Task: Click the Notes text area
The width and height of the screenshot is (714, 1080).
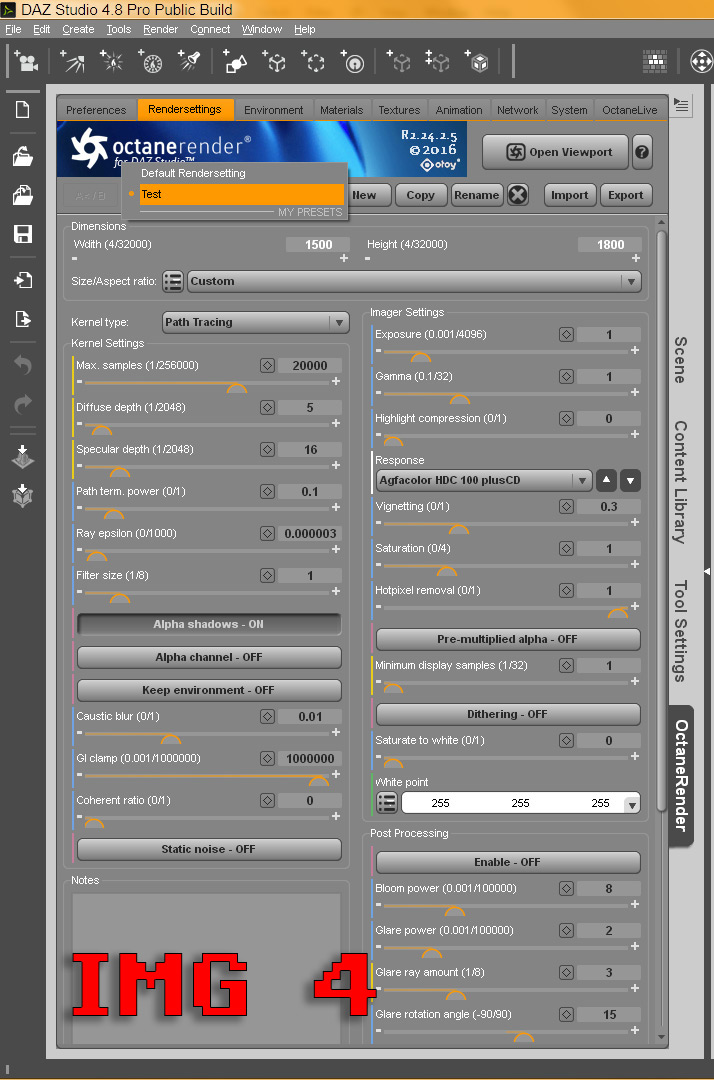Action: point(207,967)
